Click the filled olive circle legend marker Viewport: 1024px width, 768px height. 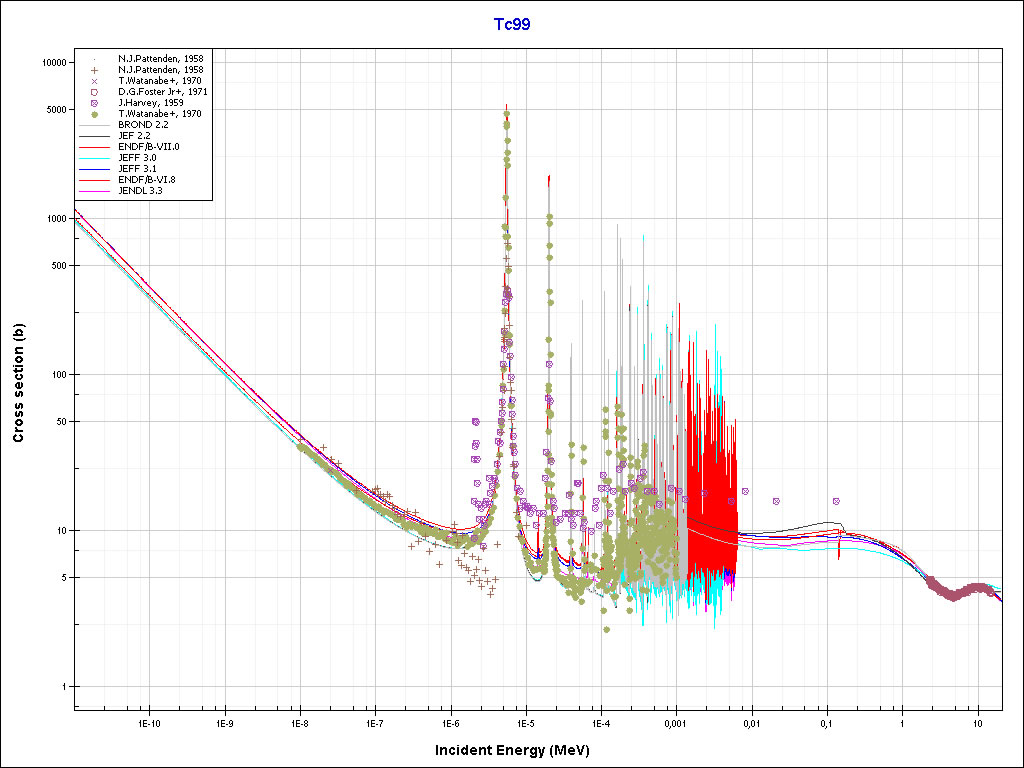pyautogui.click(x=94, y=114)
